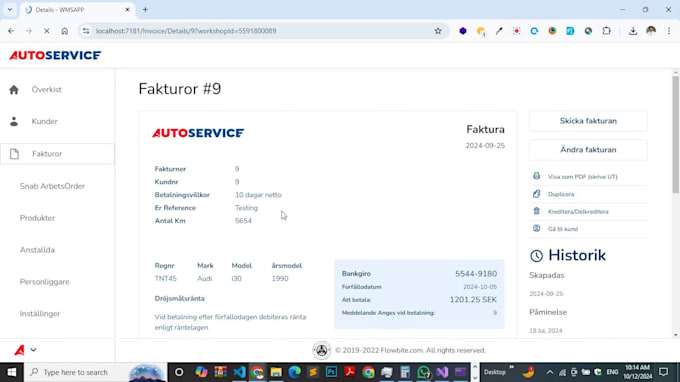
Task: Click the printer icon for PDF view
Action: [536, 176]
